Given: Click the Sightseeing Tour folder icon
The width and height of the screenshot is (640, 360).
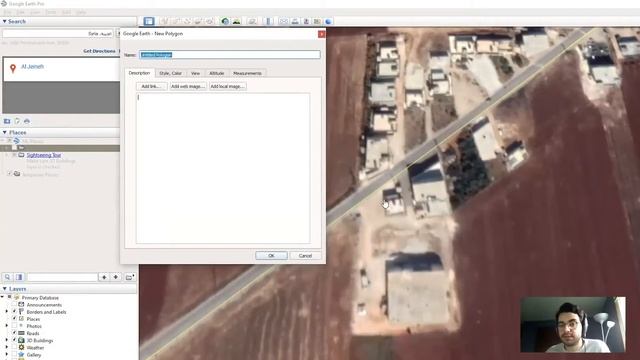Looking at the screenshot, I should click(x=21, y=155).
